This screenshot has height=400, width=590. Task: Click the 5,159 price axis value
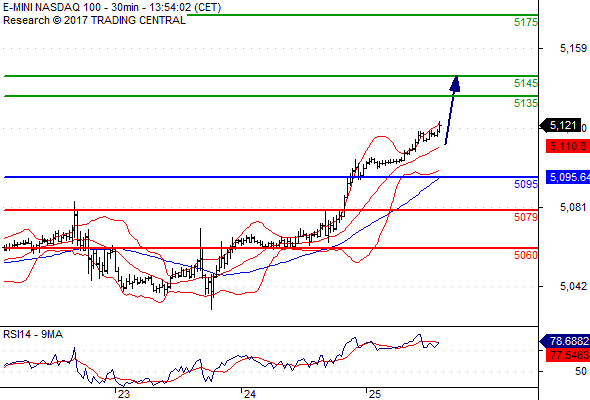[573, 48]
